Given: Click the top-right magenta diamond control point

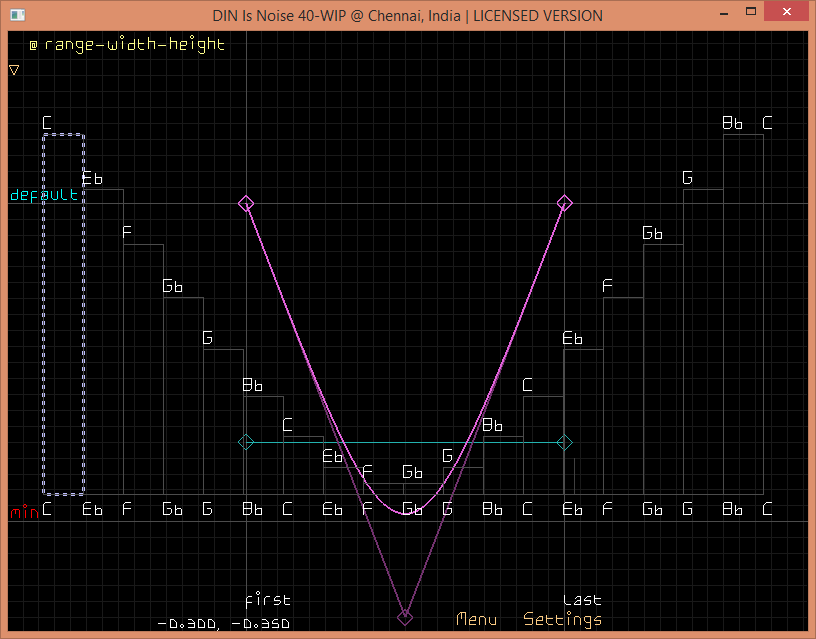Looking at the screenshot, I should pos(565,203).
